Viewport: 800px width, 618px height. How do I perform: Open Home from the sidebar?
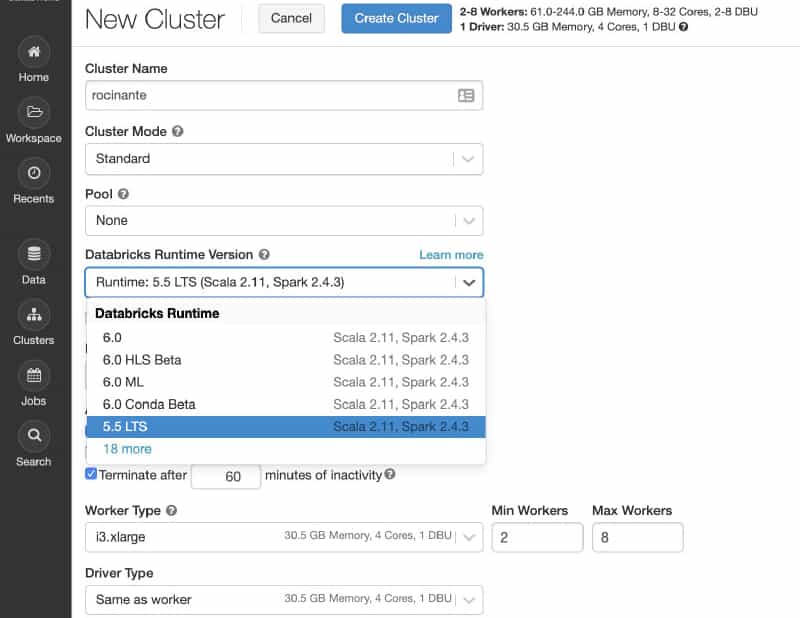point(34,51)
